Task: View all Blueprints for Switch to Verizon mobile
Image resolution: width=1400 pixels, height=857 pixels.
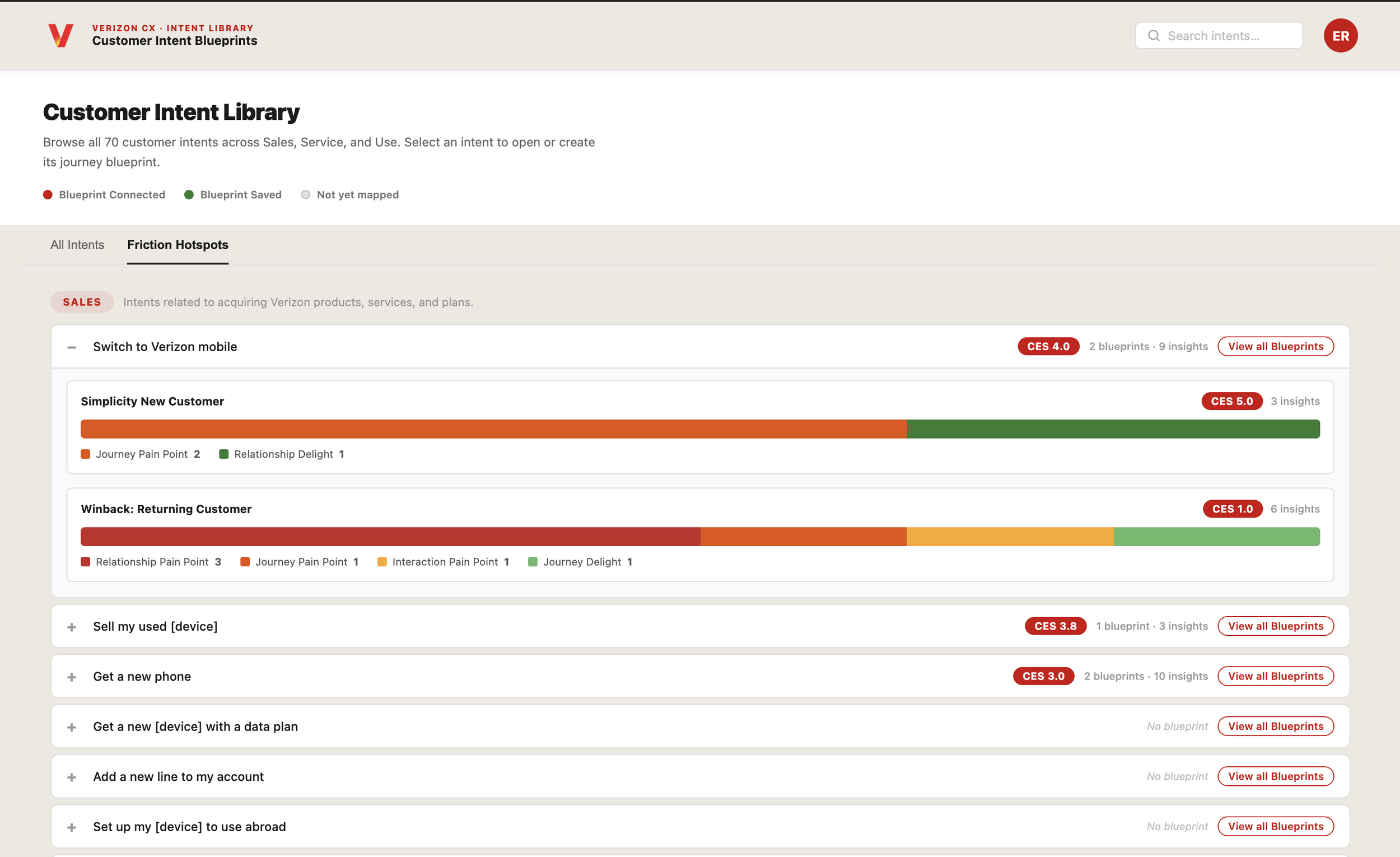Action: (1275, 347)
